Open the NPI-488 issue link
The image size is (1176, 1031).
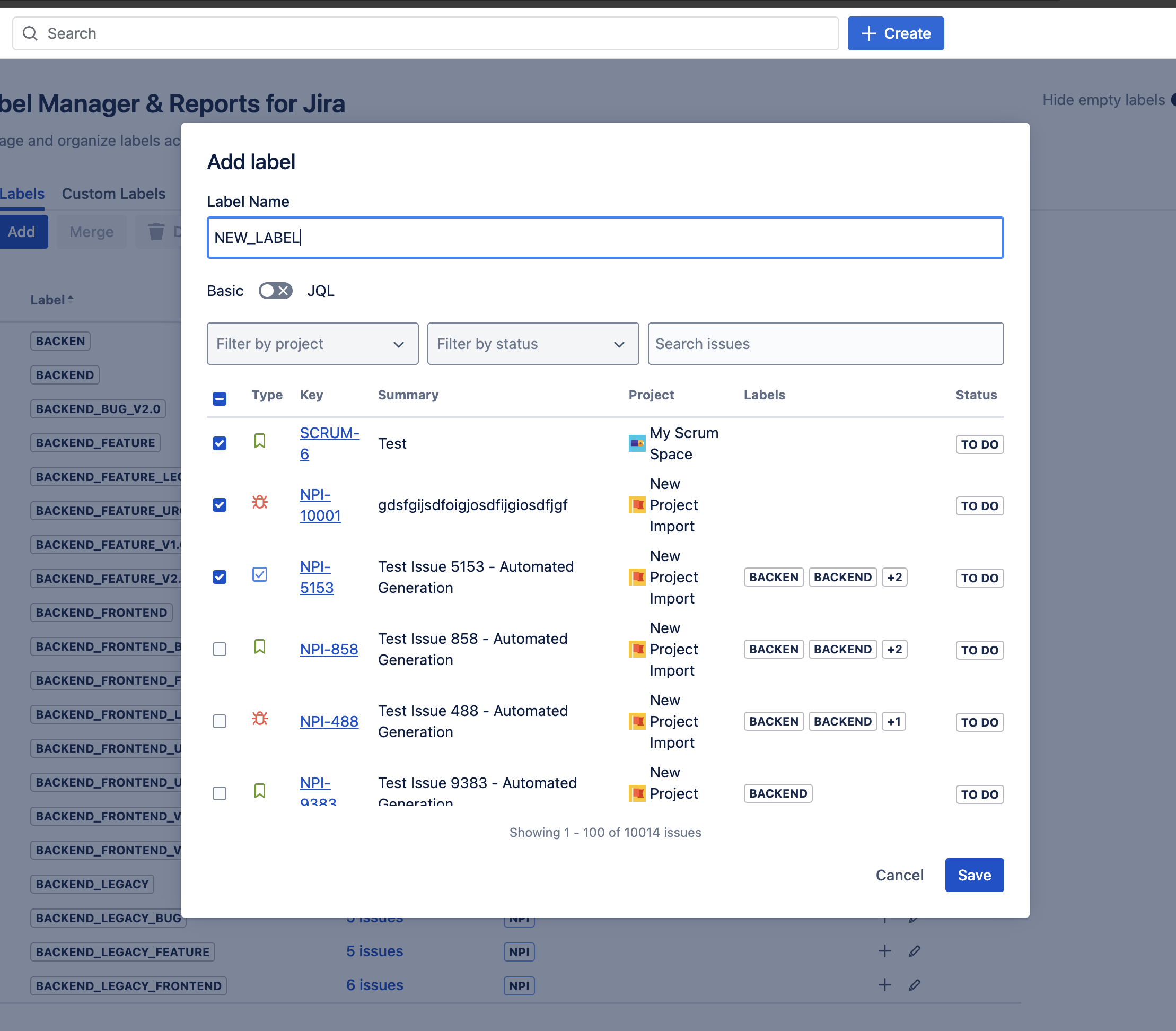(329, 721)
